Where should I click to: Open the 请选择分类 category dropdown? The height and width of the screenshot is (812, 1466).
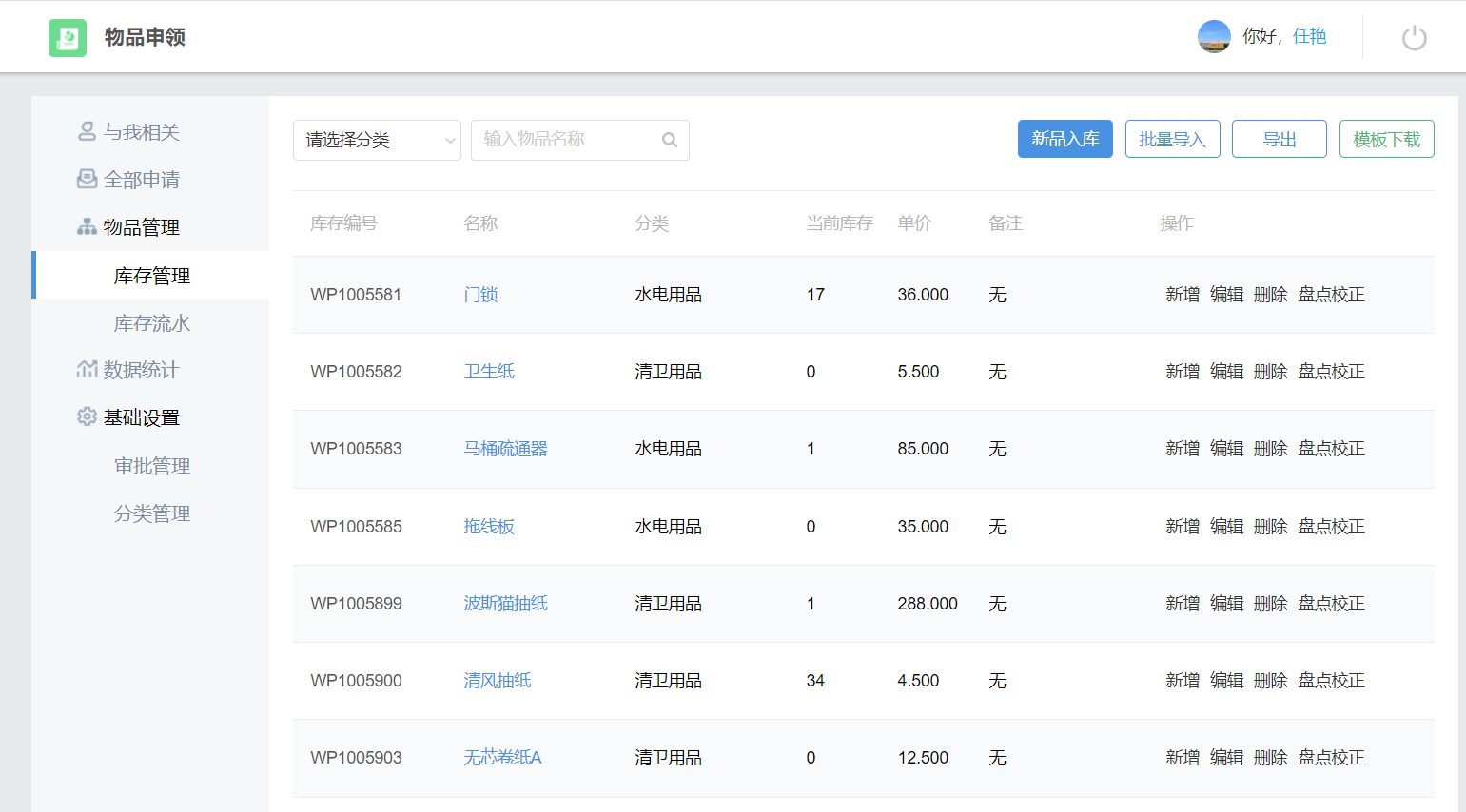377,140
